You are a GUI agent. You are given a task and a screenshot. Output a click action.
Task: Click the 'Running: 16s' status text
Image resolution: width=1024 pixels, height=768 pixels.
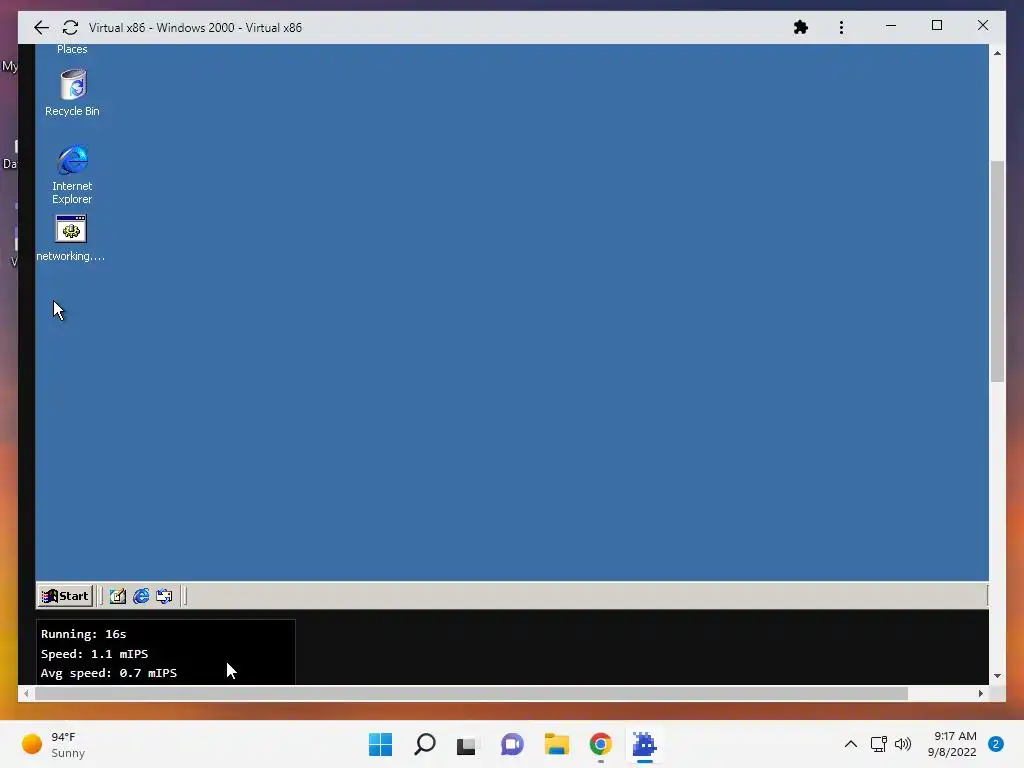click(84, 634)
